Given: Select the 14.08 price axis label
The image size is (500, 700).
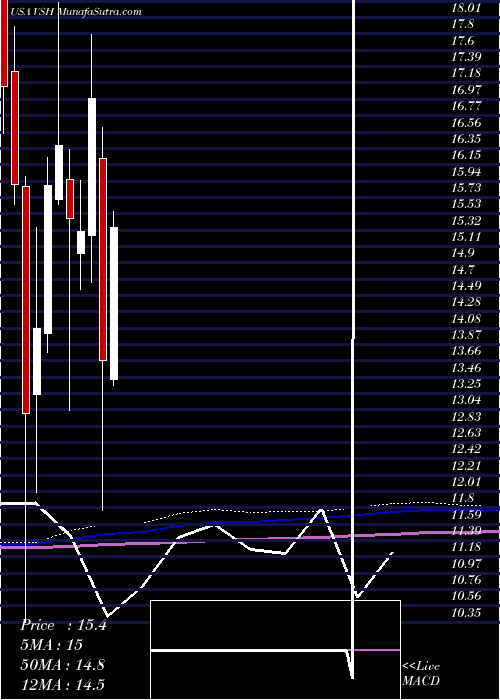Looking at the screenshot, I should (x=466, y=318).
